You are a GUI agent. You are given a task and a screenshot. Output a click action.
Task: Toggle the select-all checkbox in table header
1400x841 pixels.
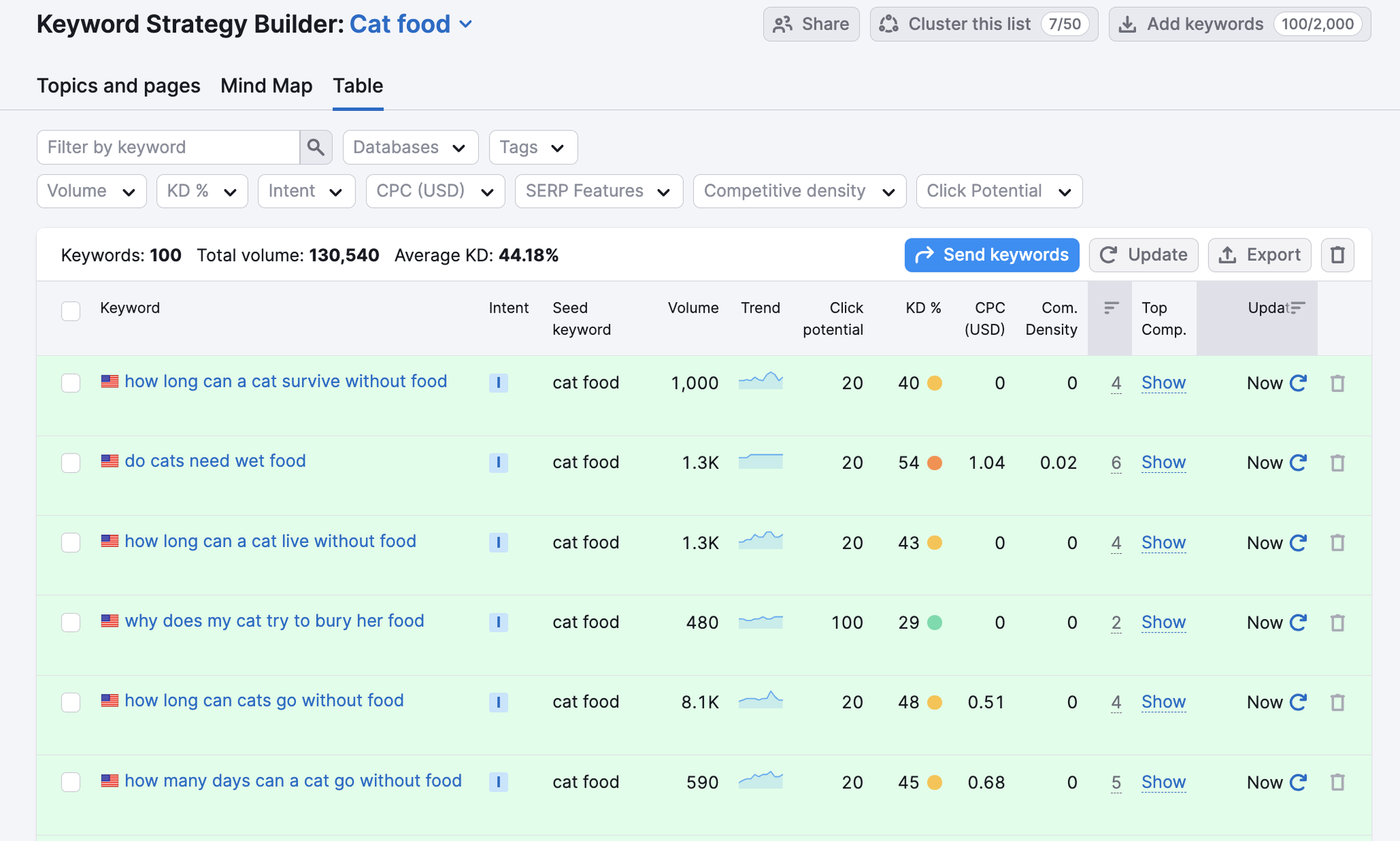point(71,311)
